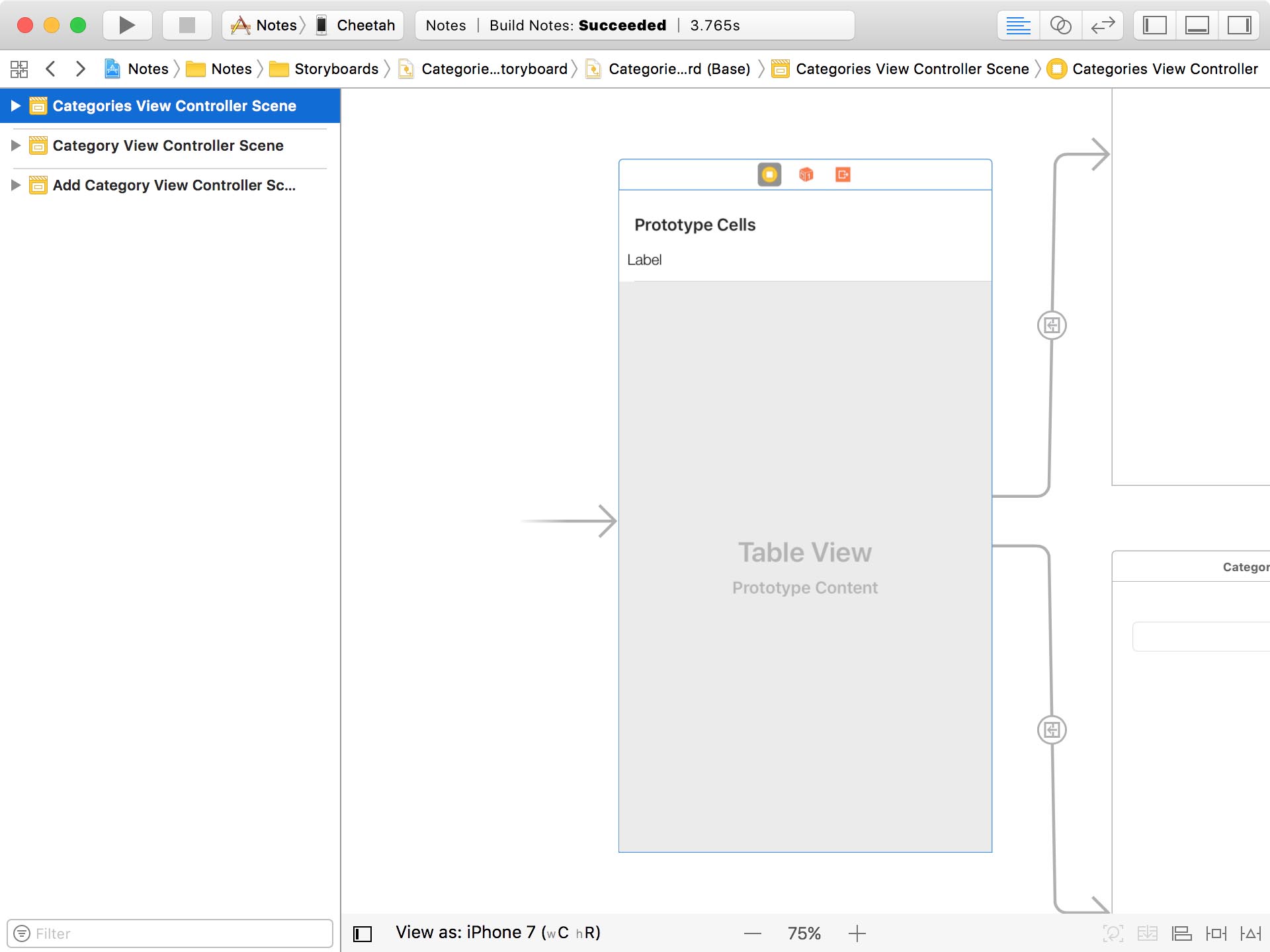Viewport: 1270px width, 952px height.
Task: Click the View as: iPhone 7 button
Action: point(497,933)
